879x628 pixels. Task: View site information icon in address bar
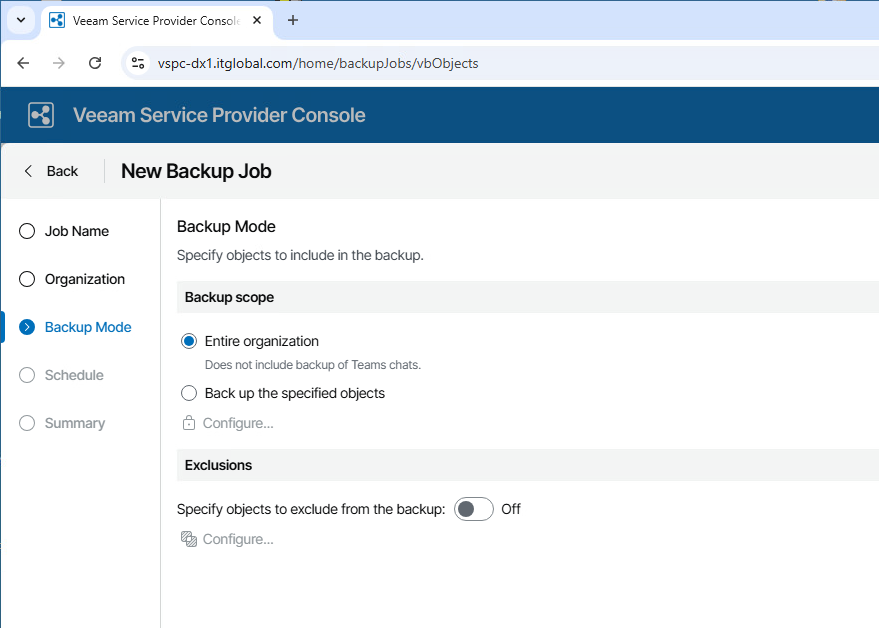coord(138,63)
